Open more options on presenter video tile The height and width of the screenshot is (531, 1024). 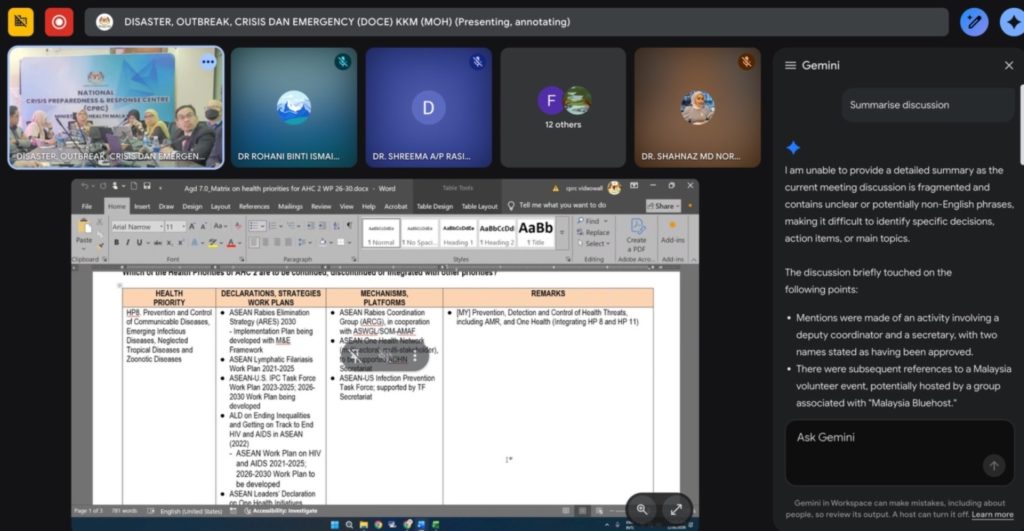[207, 62]
